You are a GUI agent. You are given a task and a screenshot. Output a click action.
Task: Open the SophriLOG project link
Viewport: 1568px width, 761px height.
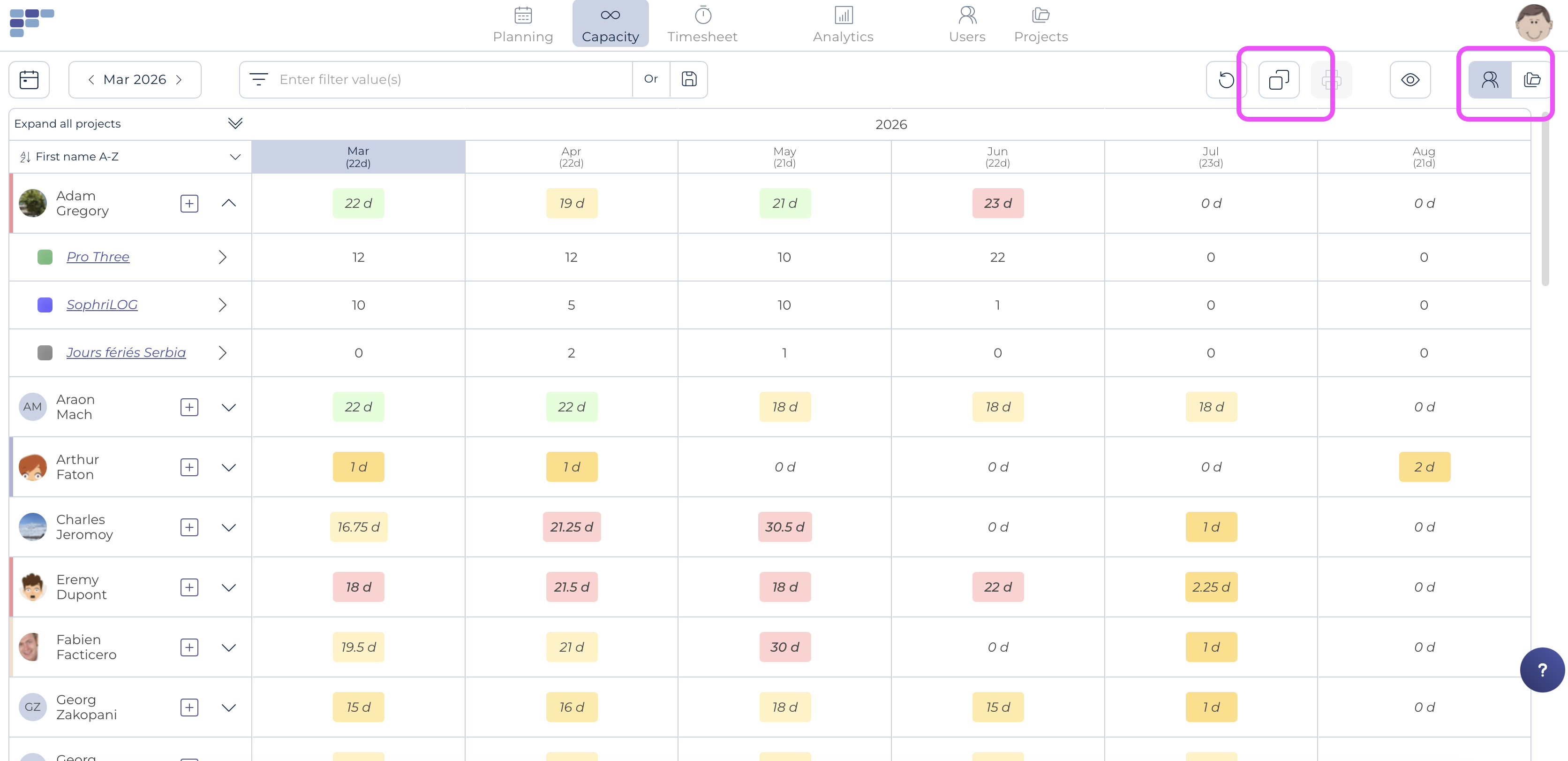(x=102, y=304)
